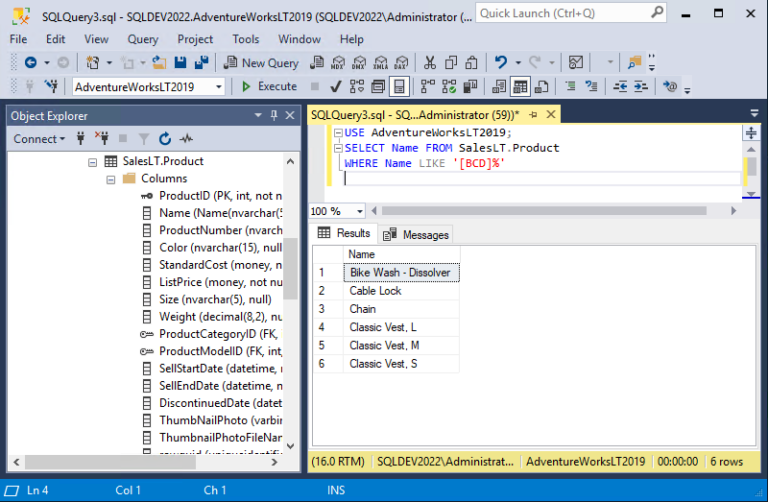Select the Cable Lock result cell

click(x=401, y=291)
